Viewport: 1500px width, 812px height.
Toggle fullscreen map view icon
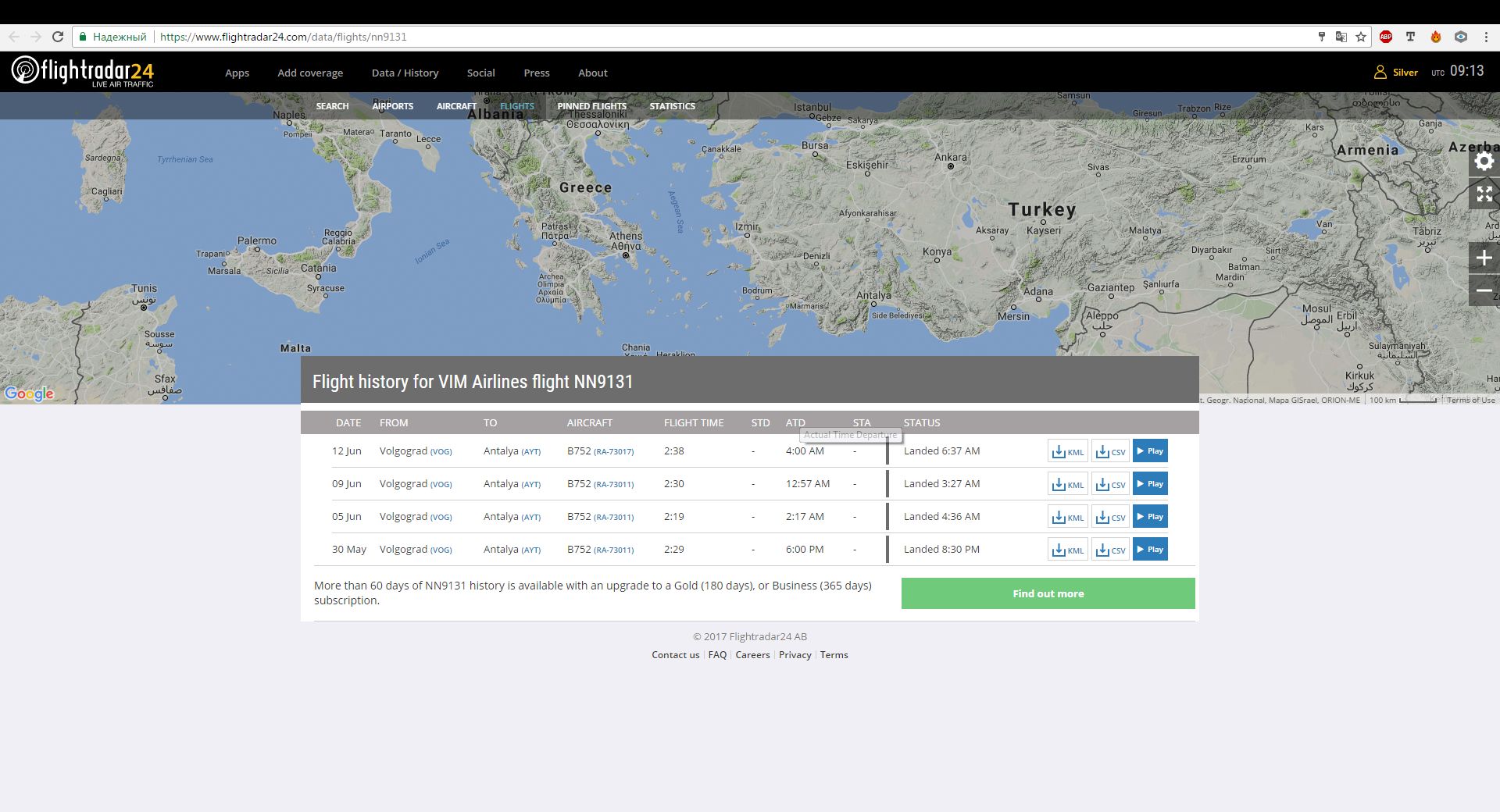click(1484, 194)
